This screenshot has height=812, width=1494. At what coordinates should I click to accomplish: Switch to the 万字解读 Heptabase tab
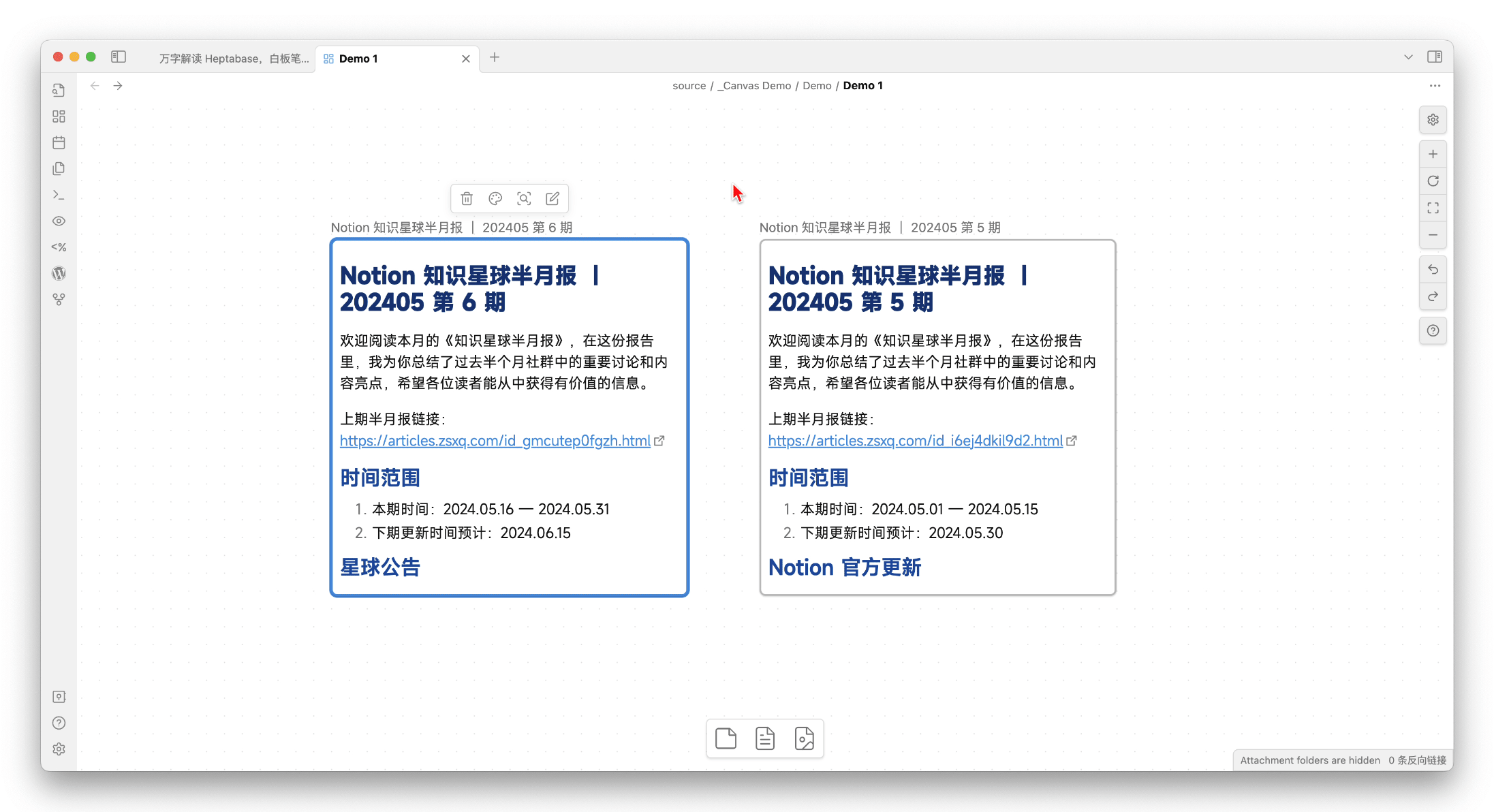pyautogui.click(x=234, y=59)
